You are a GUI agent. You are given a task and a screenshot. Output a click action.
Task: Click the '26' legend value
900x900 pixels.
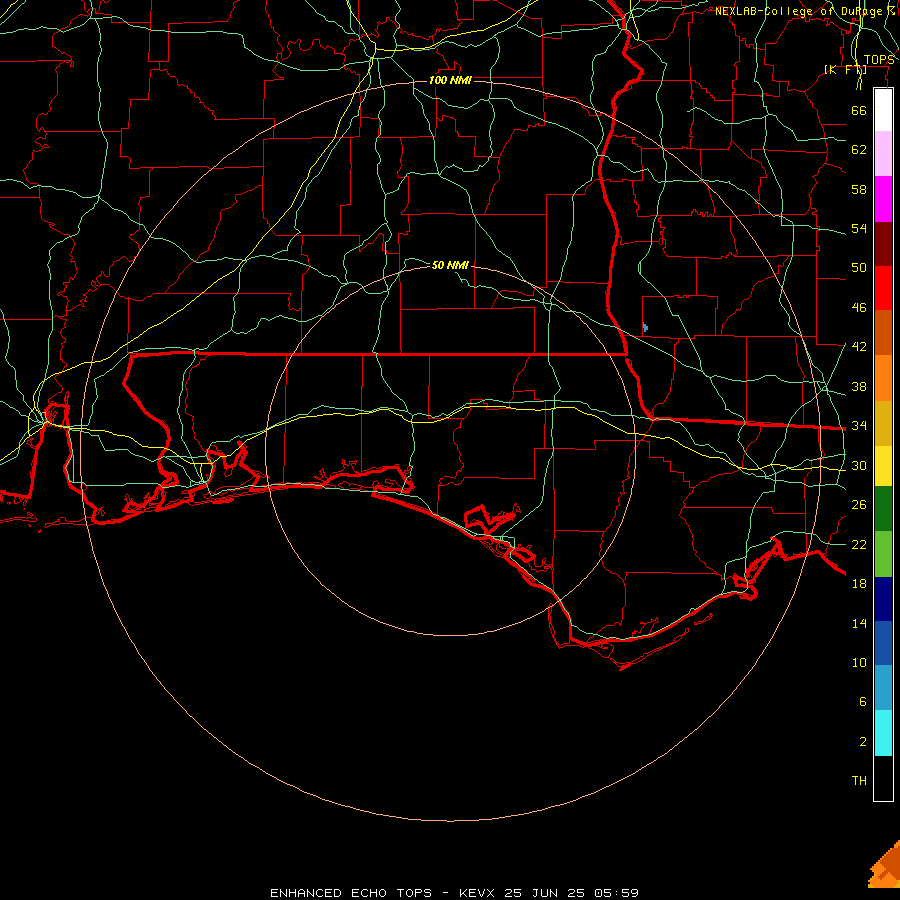[859, 505]
